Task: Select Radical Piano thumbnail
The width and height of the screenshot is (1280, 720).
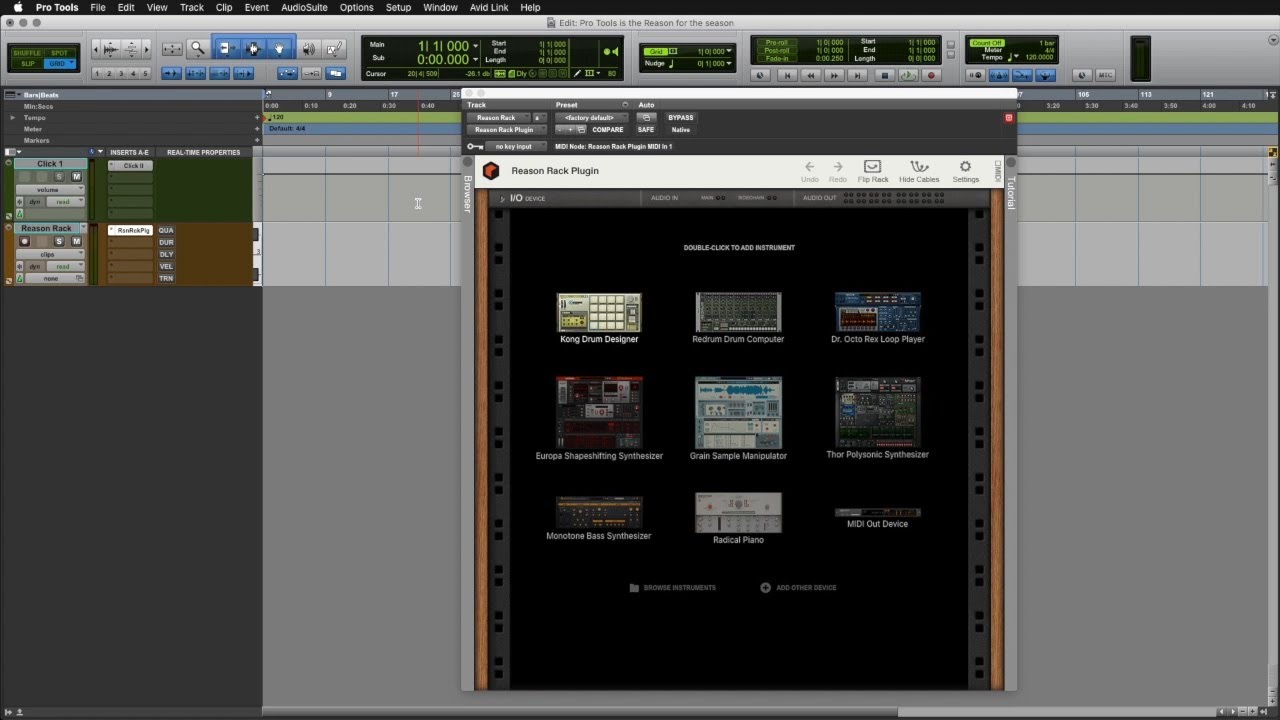Action: pyautogui.click(x=738, y=513)
